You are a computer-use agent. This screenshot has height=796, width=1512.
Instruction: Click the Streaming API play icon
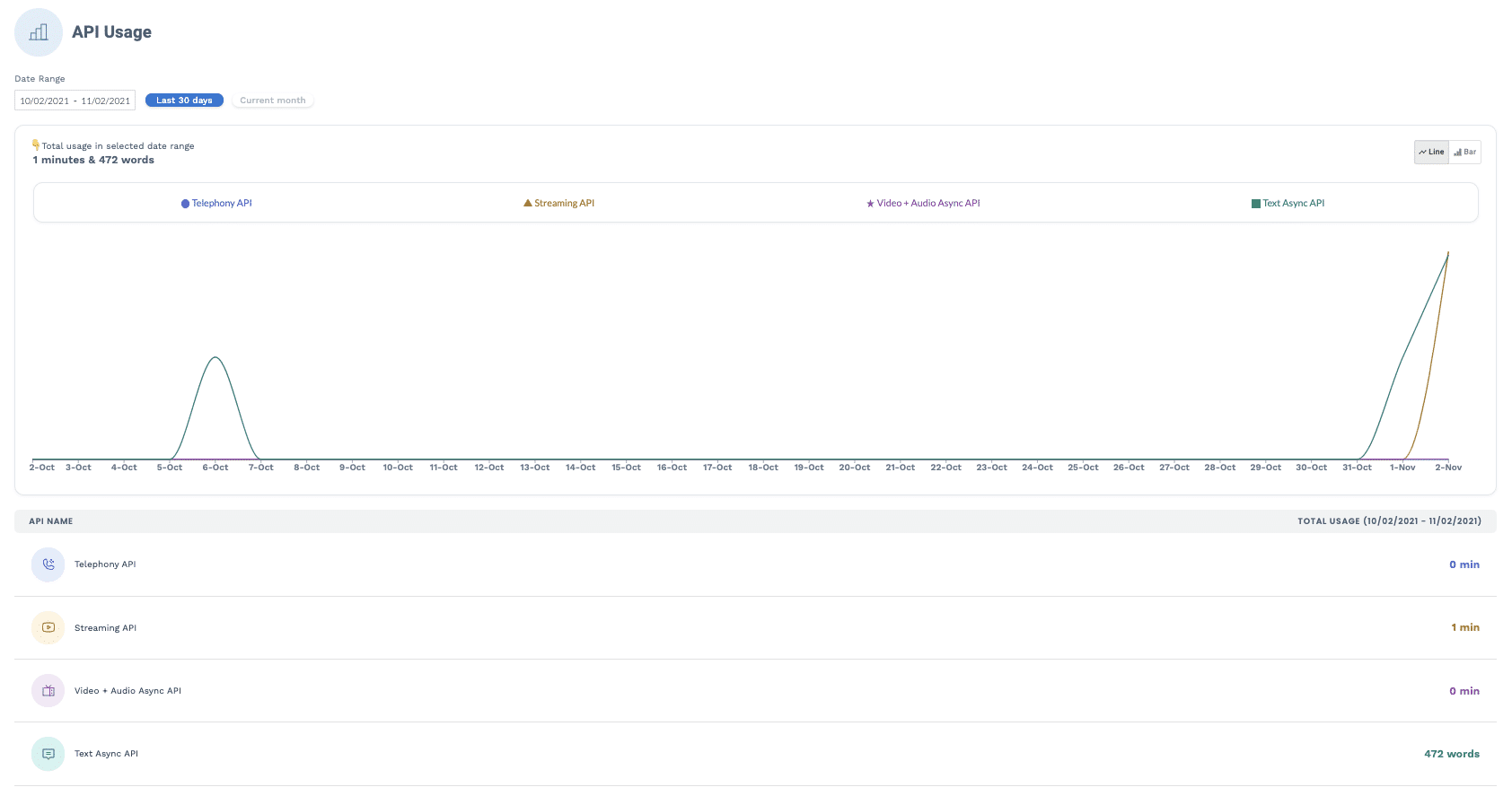coord(48,627)
